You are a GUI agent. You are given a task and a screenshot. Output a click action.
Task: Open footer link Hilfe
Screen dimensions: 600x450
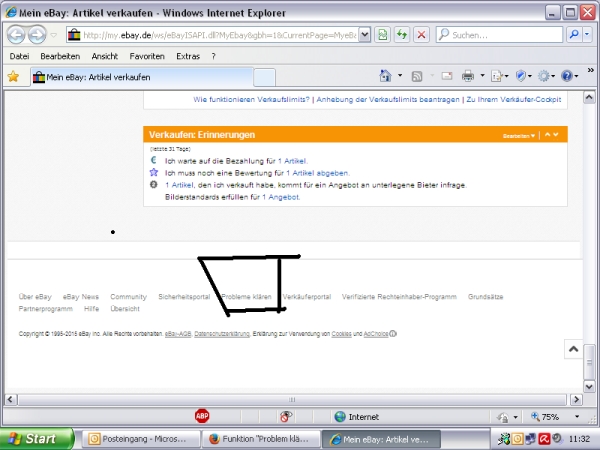pyautogui.click(x=91, y=309)
